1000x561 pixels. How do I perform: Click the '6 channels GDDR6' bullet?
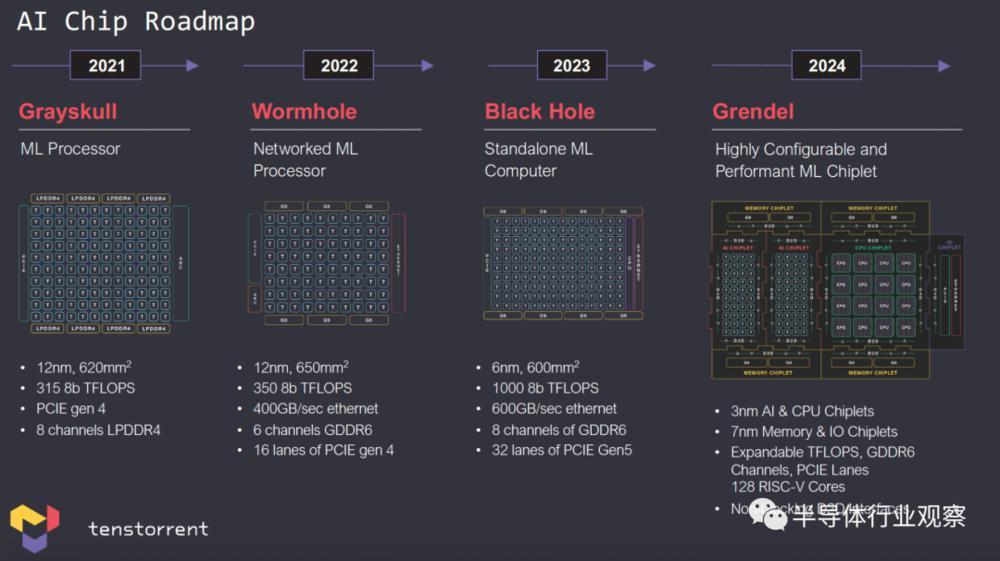[312, 430]
